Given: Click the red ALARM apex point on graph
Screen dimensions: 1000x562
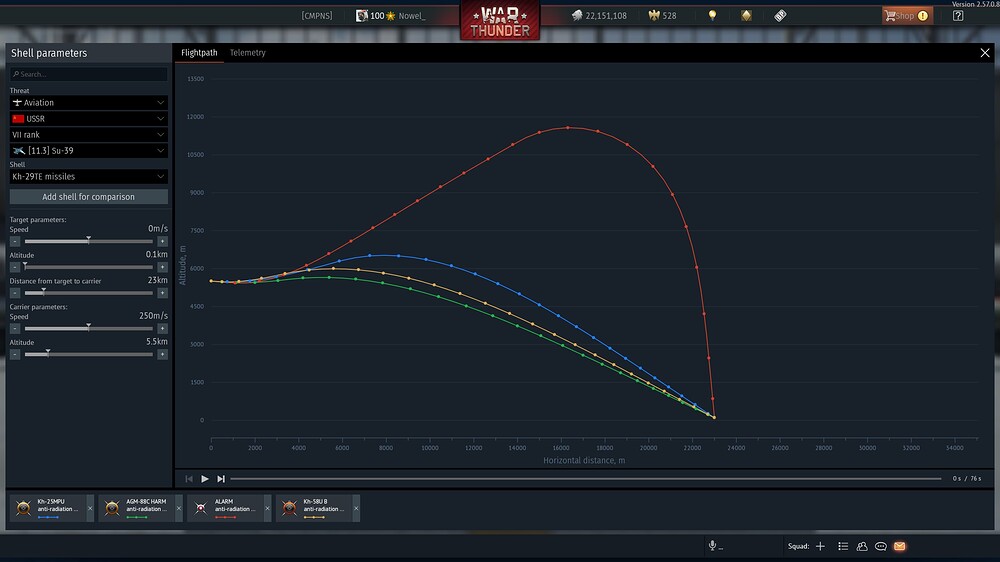Looking at the screenshot, I should [x=568, y=128].
